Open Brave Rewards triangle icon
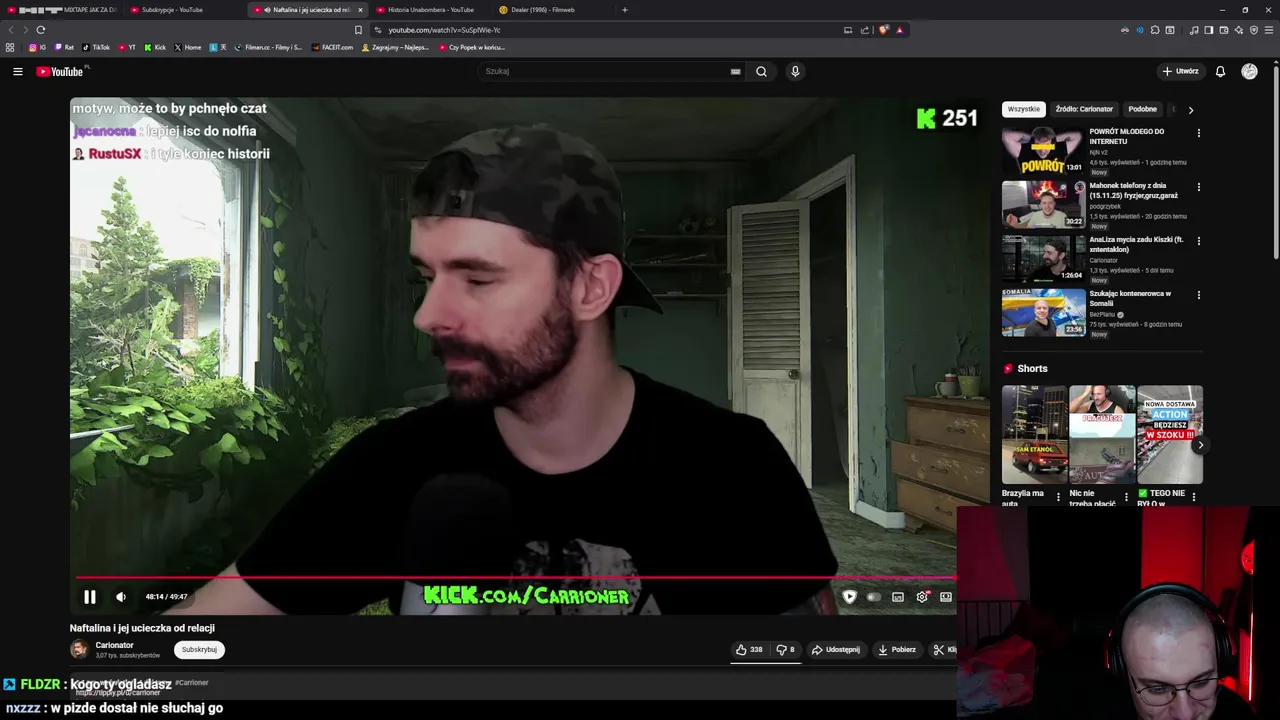The image size is (1280, 720). (899, 30)
